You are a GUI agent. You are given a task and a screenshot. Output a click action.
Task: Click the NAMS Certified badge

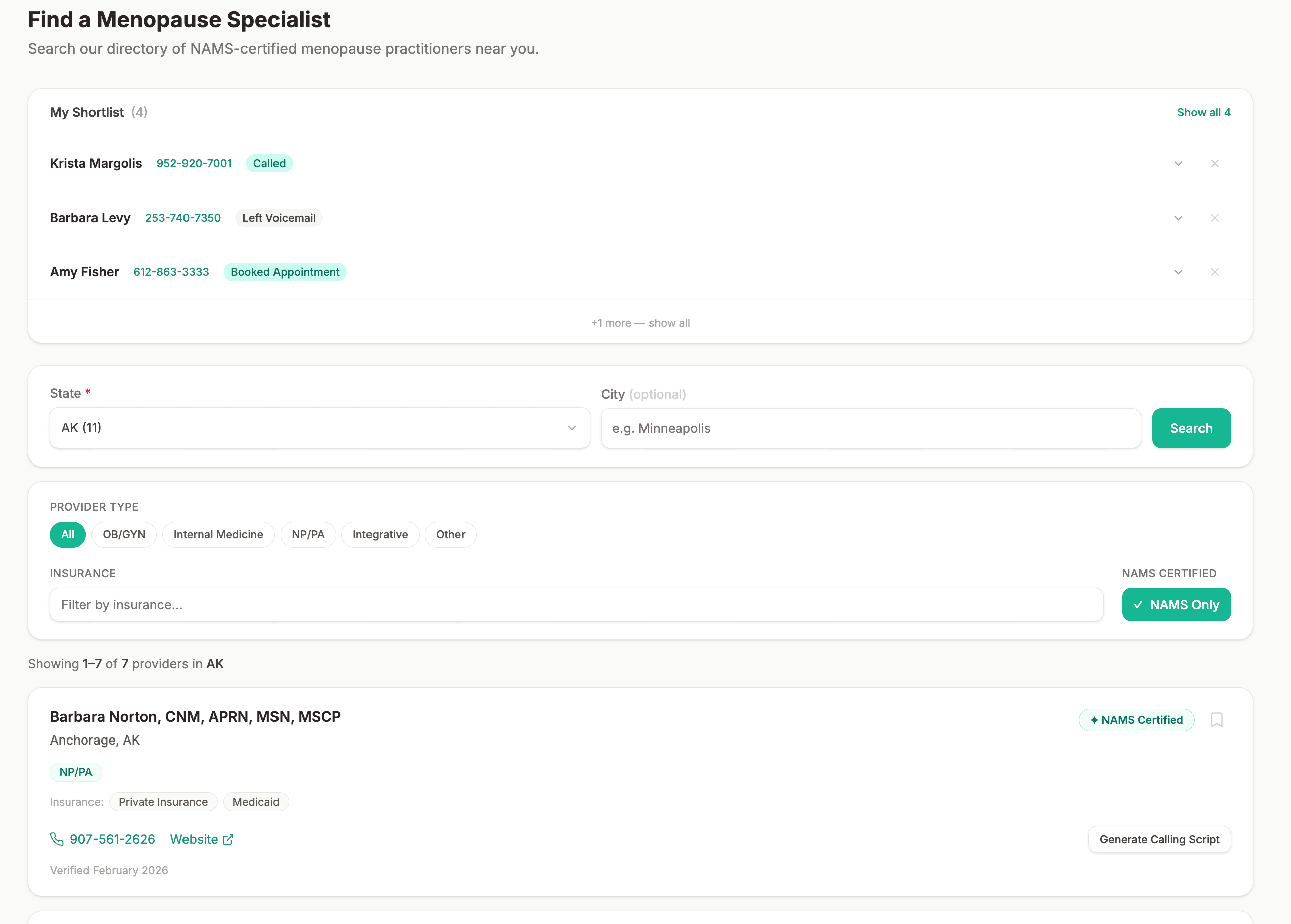click(x=1136, y=720)
